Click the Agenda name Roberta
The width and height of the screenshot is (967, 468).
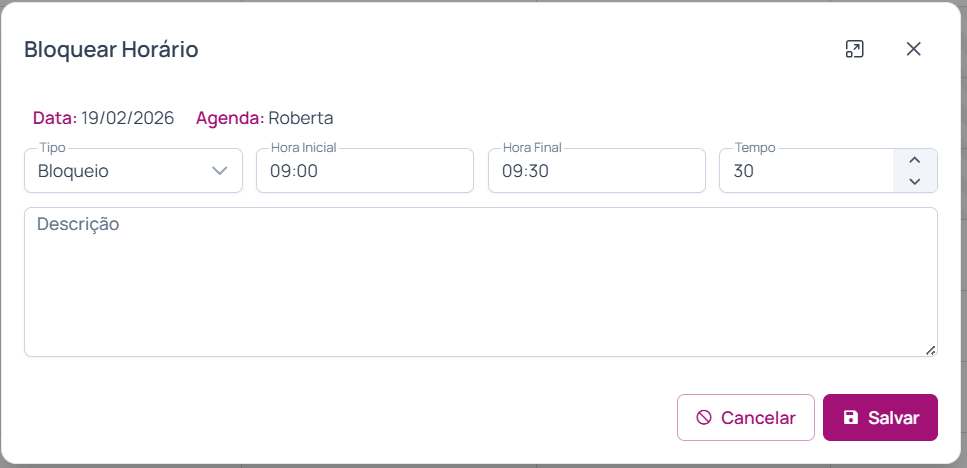click(x=301, y=118)
